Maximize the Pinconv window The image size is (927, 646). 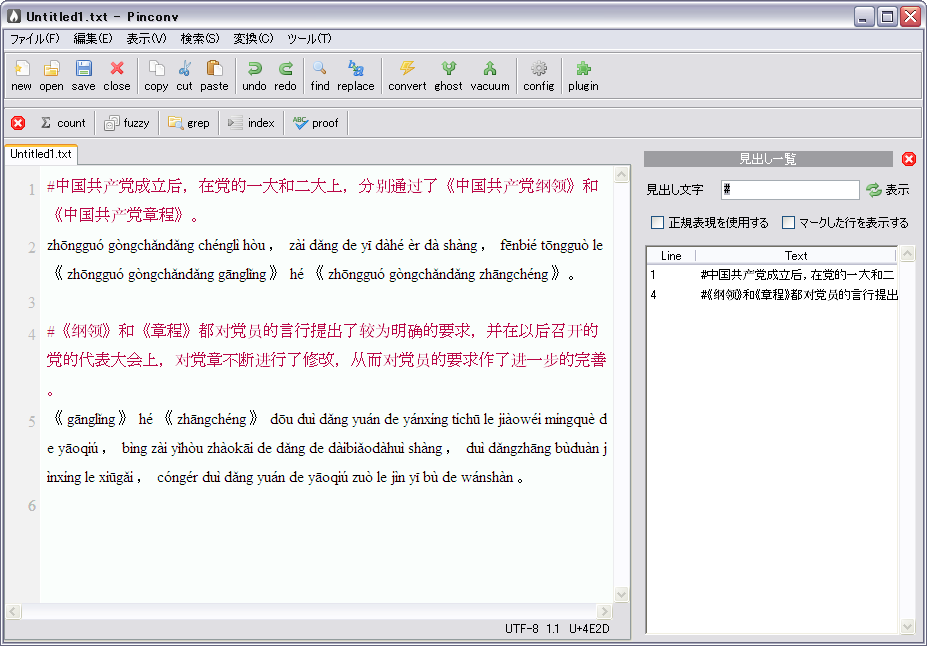pyautogui.click(x=887, y=17)
